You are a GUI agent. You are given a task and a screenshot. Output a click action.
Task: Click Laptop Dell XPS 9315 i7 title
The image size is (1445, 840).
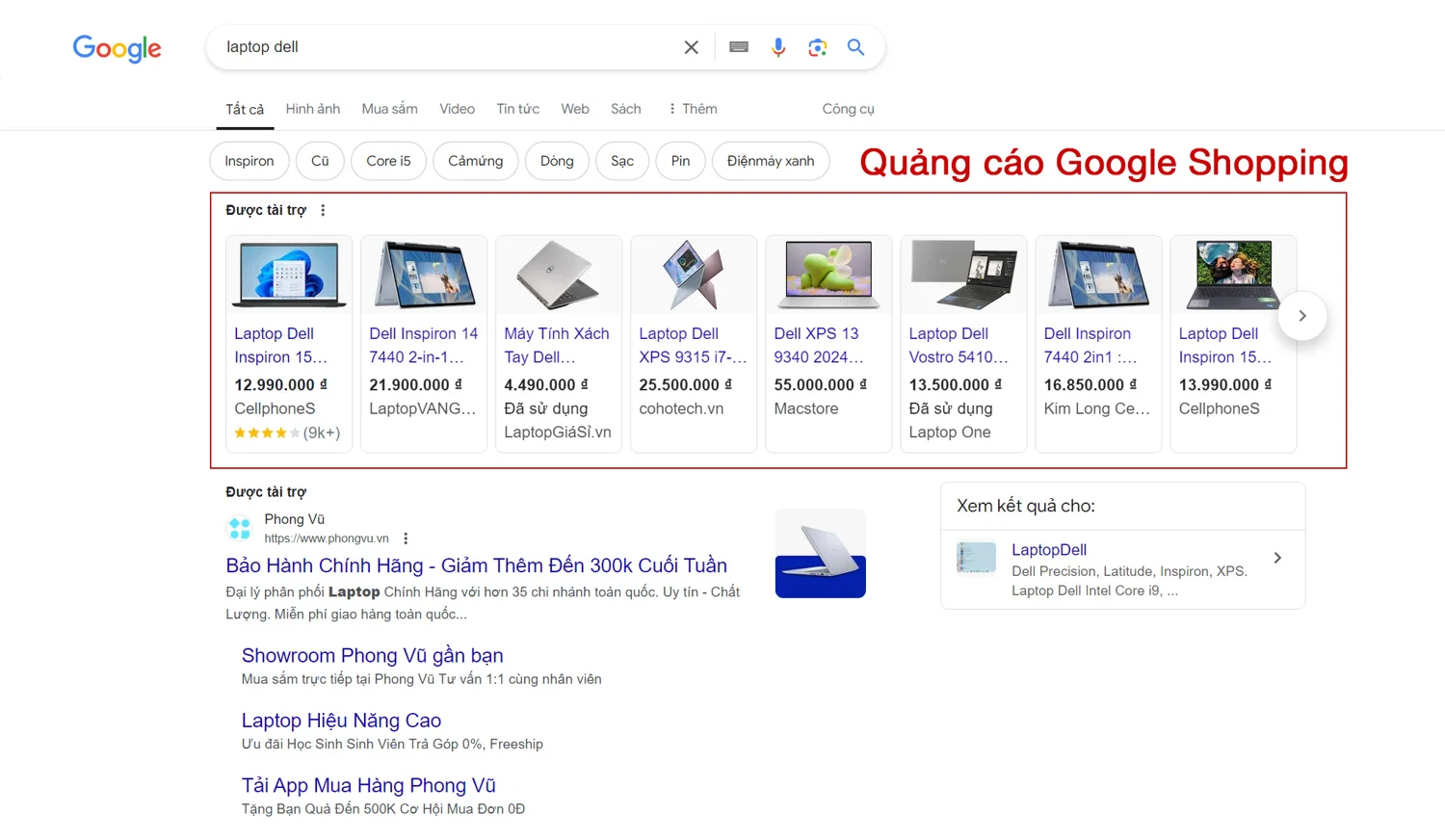click(x=693, y=345)
